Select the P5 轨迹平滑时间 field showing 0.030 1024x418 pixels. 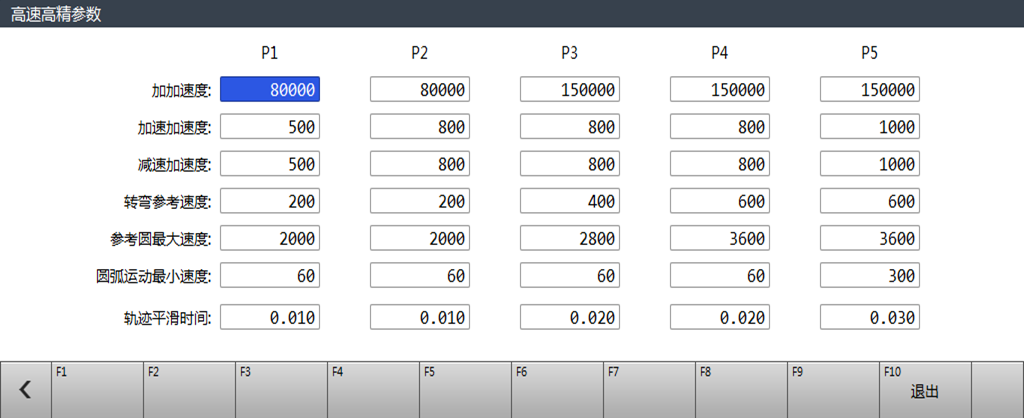(870, 317)
